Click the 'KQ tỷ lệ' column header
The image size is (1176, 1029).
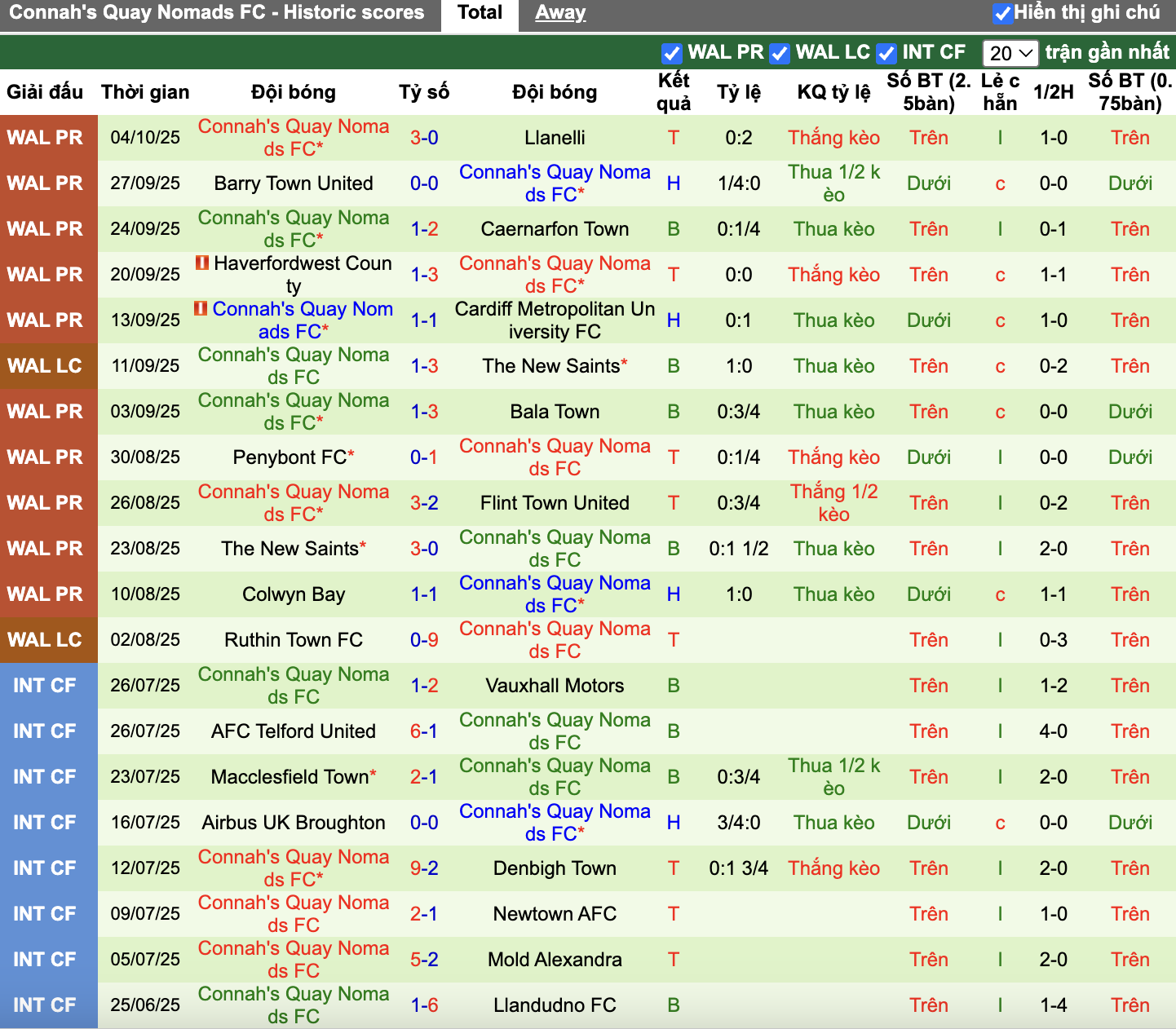tap(833, 92)
